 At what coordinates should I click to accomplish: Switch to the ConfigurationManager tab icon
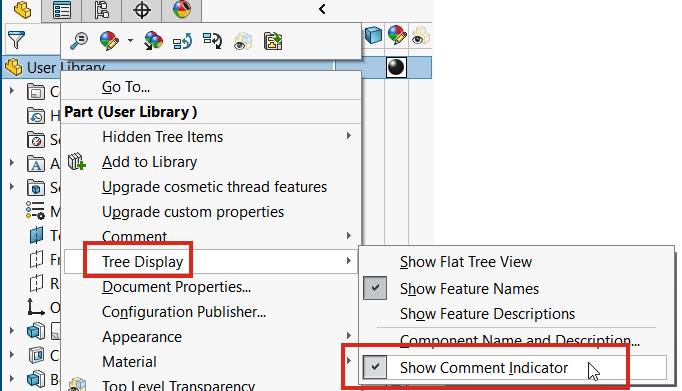(101, 10)
